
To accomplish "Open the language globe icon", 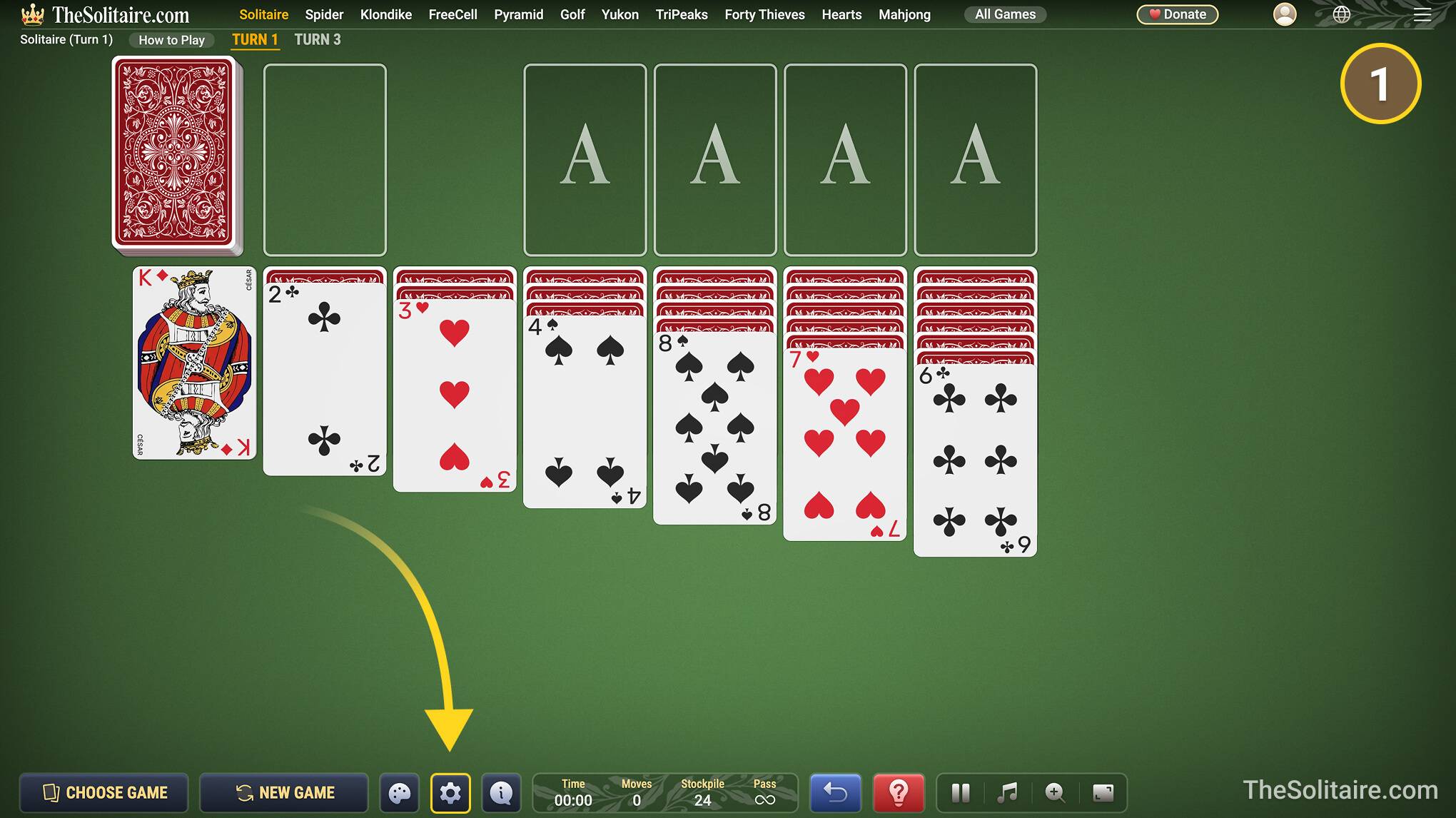I will tap(1342, 14).
